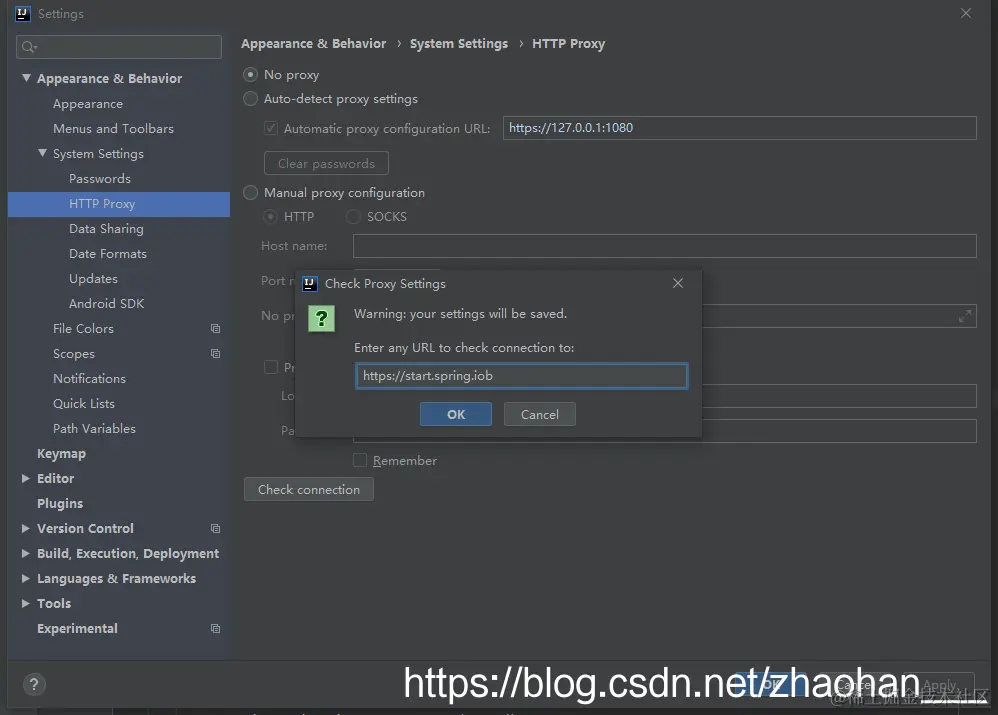The image size is (998, 715).
Task: Toggle the Remember checkbox
Action: (360, 460)
